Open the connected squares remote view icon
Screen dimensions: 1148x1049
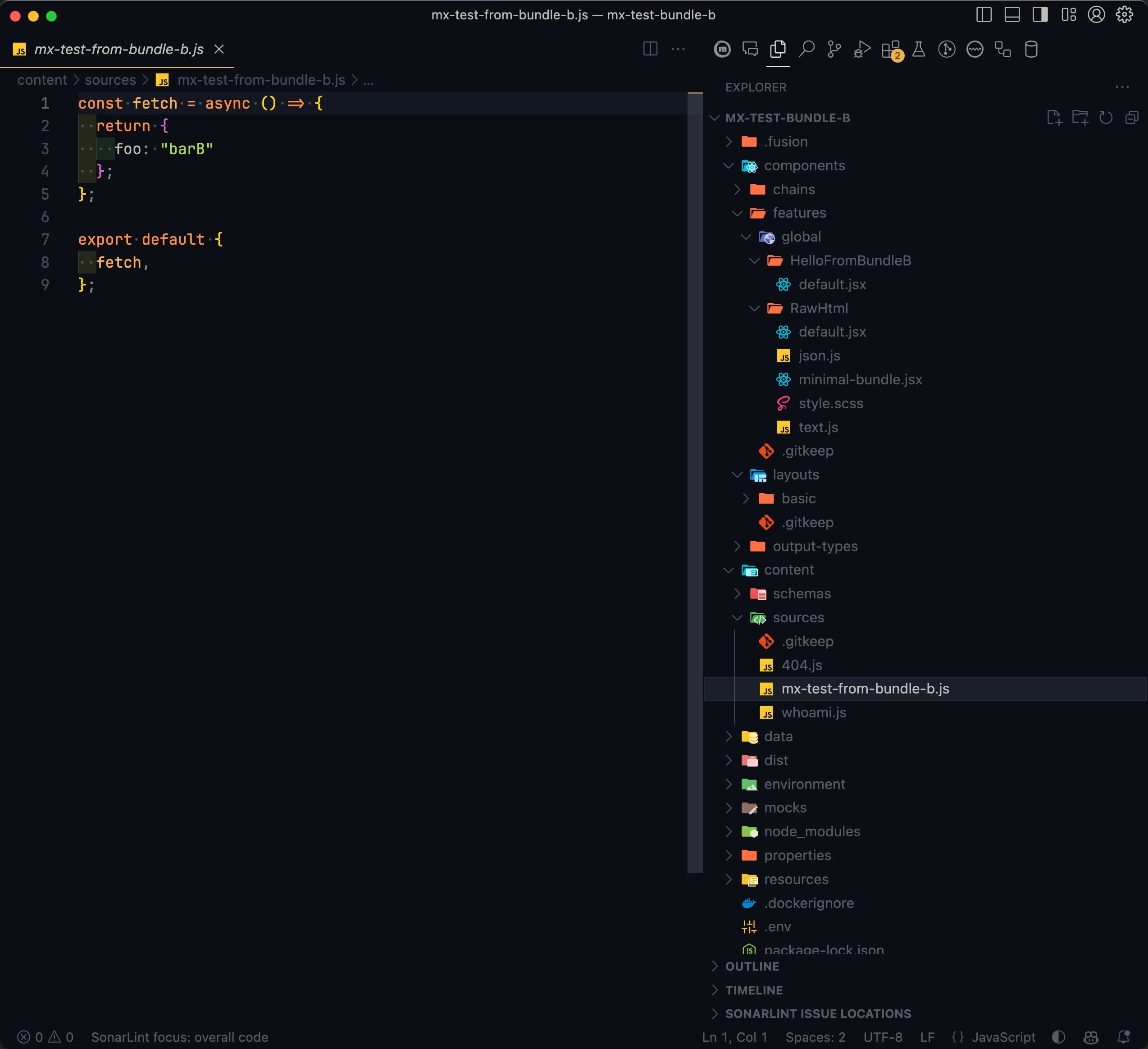[x=1003, y=50]
